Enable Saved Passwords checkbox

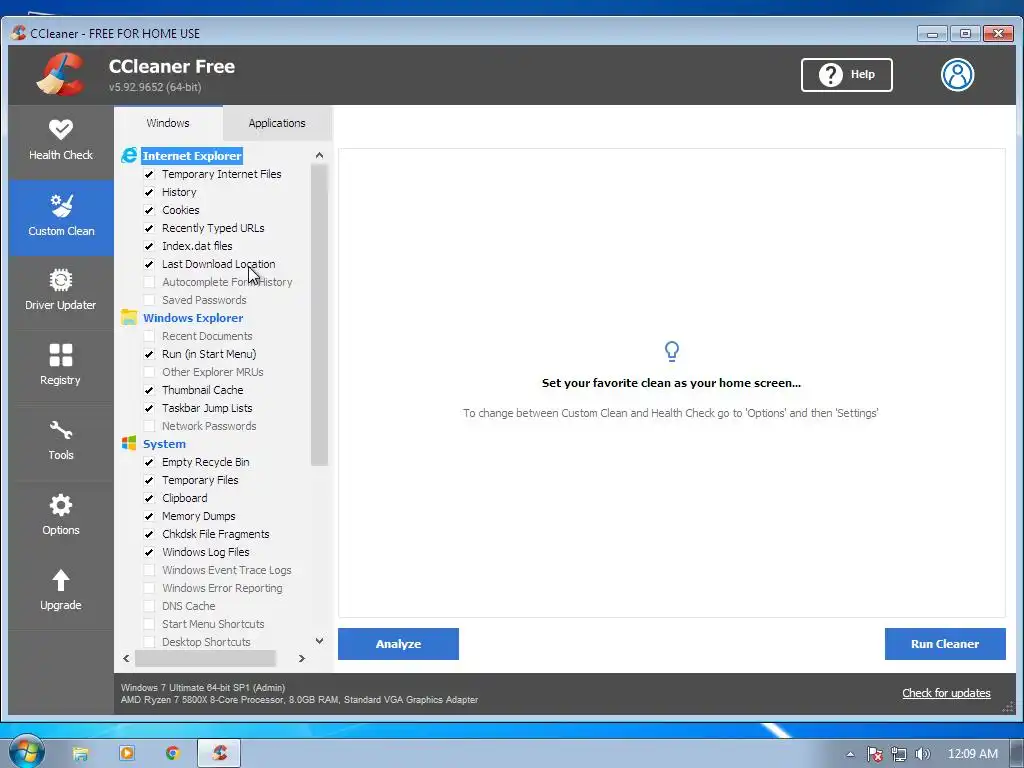149,300
